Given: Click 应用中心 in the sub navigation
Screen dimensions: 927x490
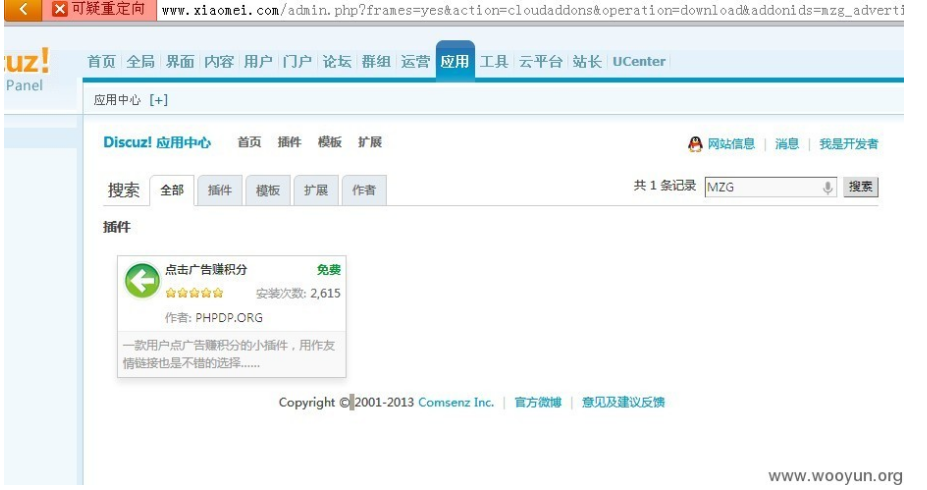Looking at the screenshot, I should click(x=117, y=100).
